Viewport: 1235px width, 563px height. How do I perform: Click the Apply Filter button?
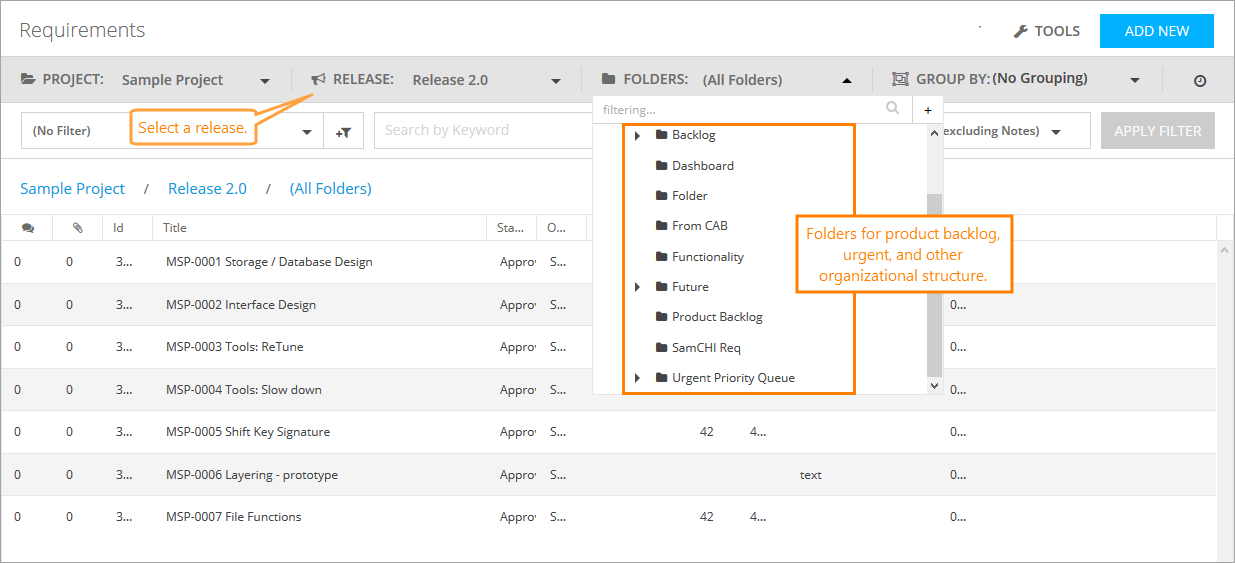tap(1157, 131)
